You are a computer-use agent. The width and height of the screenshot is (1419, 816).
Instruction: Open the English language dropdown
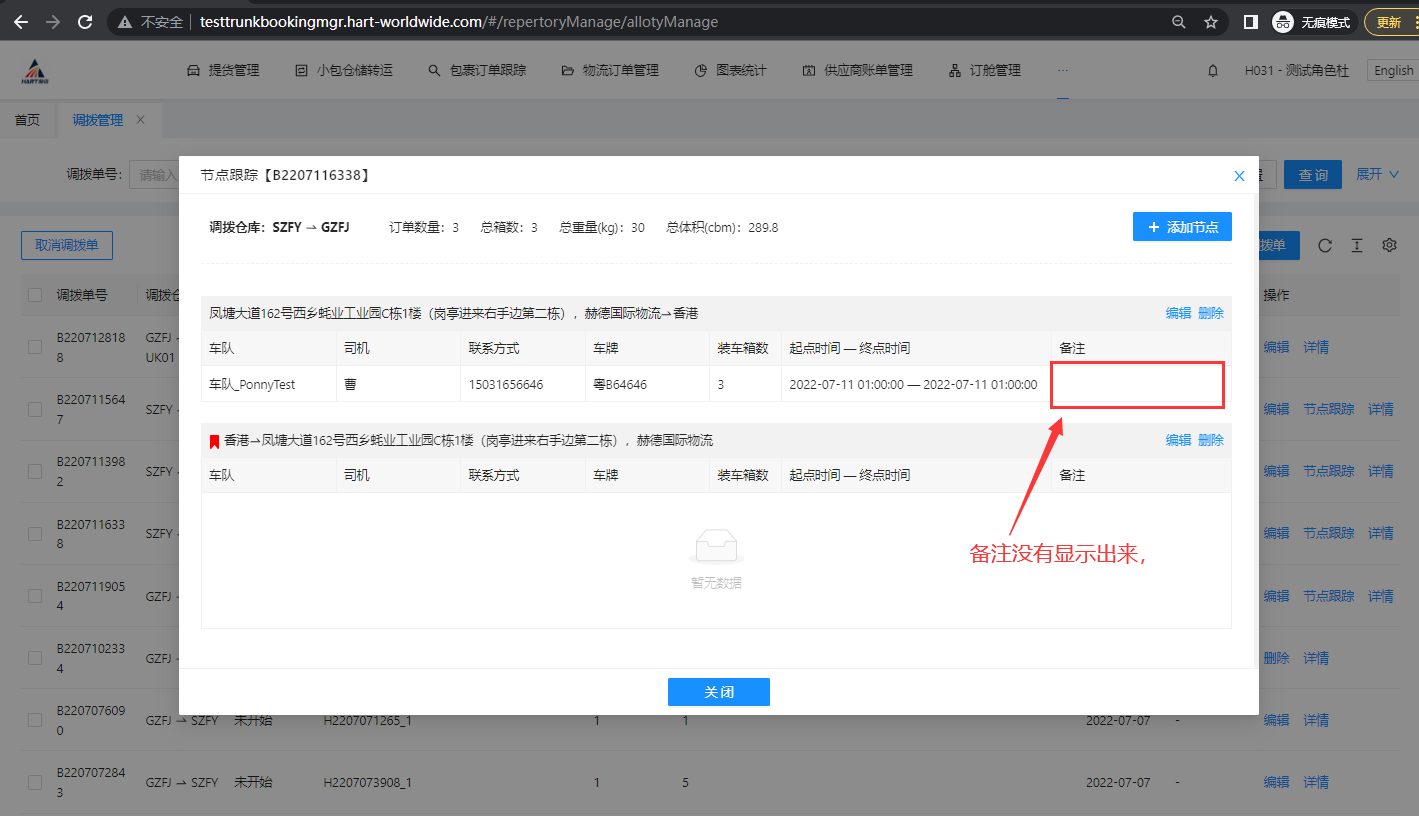[x=1393, y=71]
